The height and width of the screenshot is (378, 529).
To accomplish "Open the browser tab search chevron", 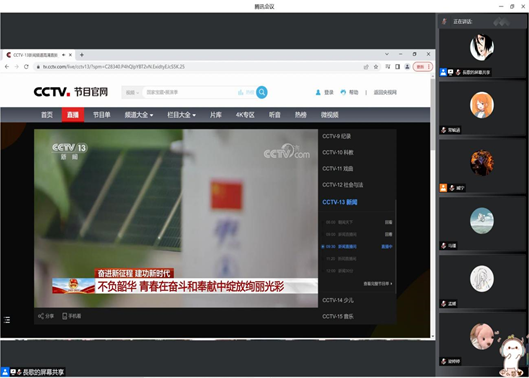I will 387,54.
